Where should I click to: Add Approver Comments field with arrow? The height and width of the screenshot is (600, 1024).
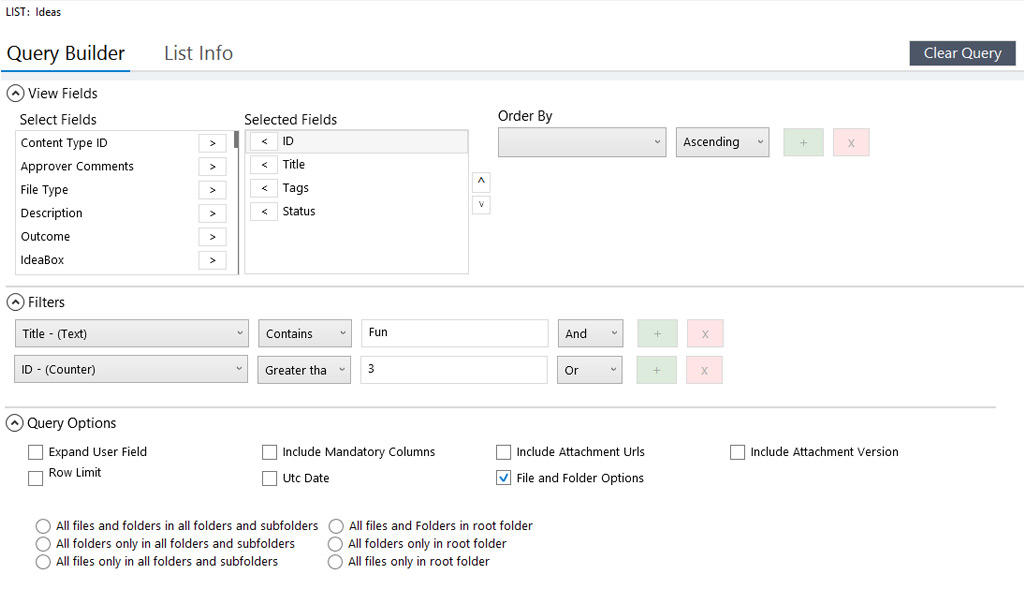coord(212,166)
